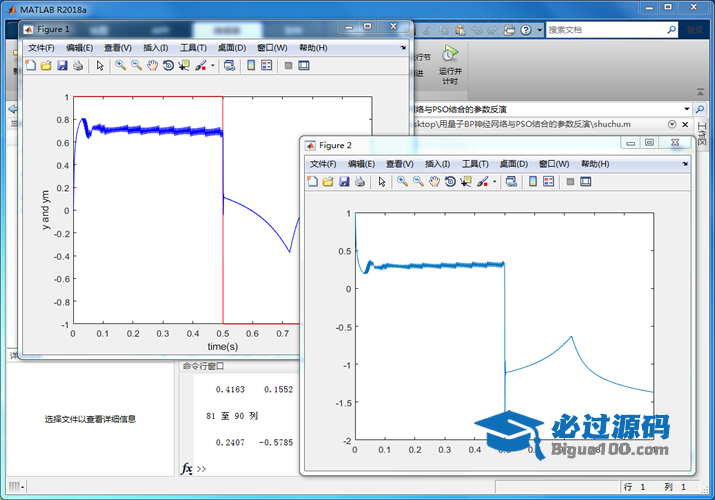715x500 pixels.
Task: Open 窗口(W) menu in Figure 1
Action: 272,48
